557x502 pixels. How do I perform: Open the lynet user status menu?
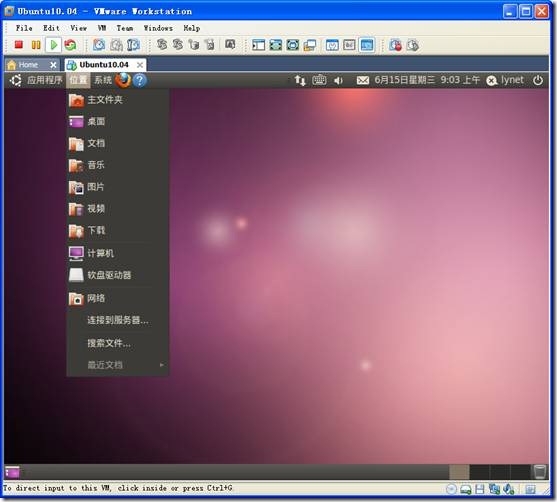pyautogui.click(x=505, y=80)
